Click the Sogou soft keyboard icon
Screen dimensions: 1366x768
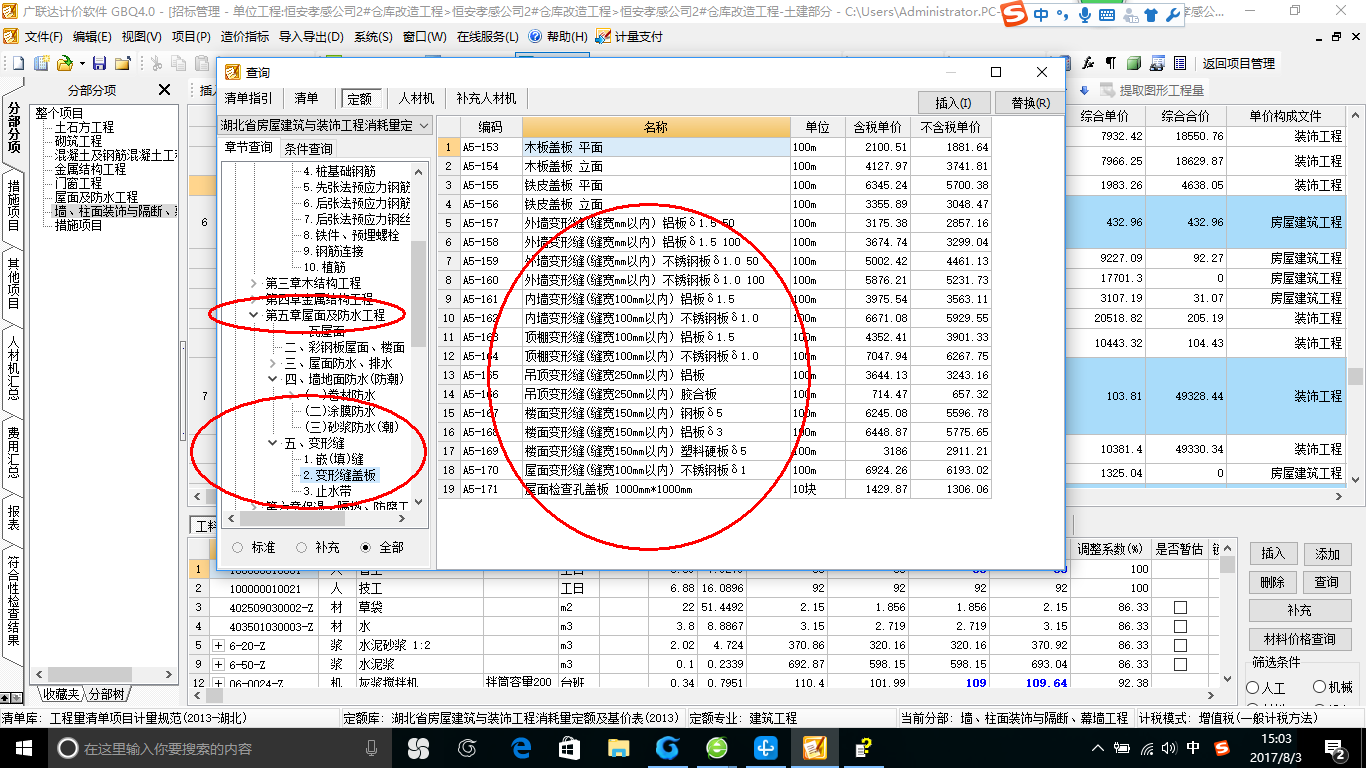pyautogui.click(x=1107, y=15)
